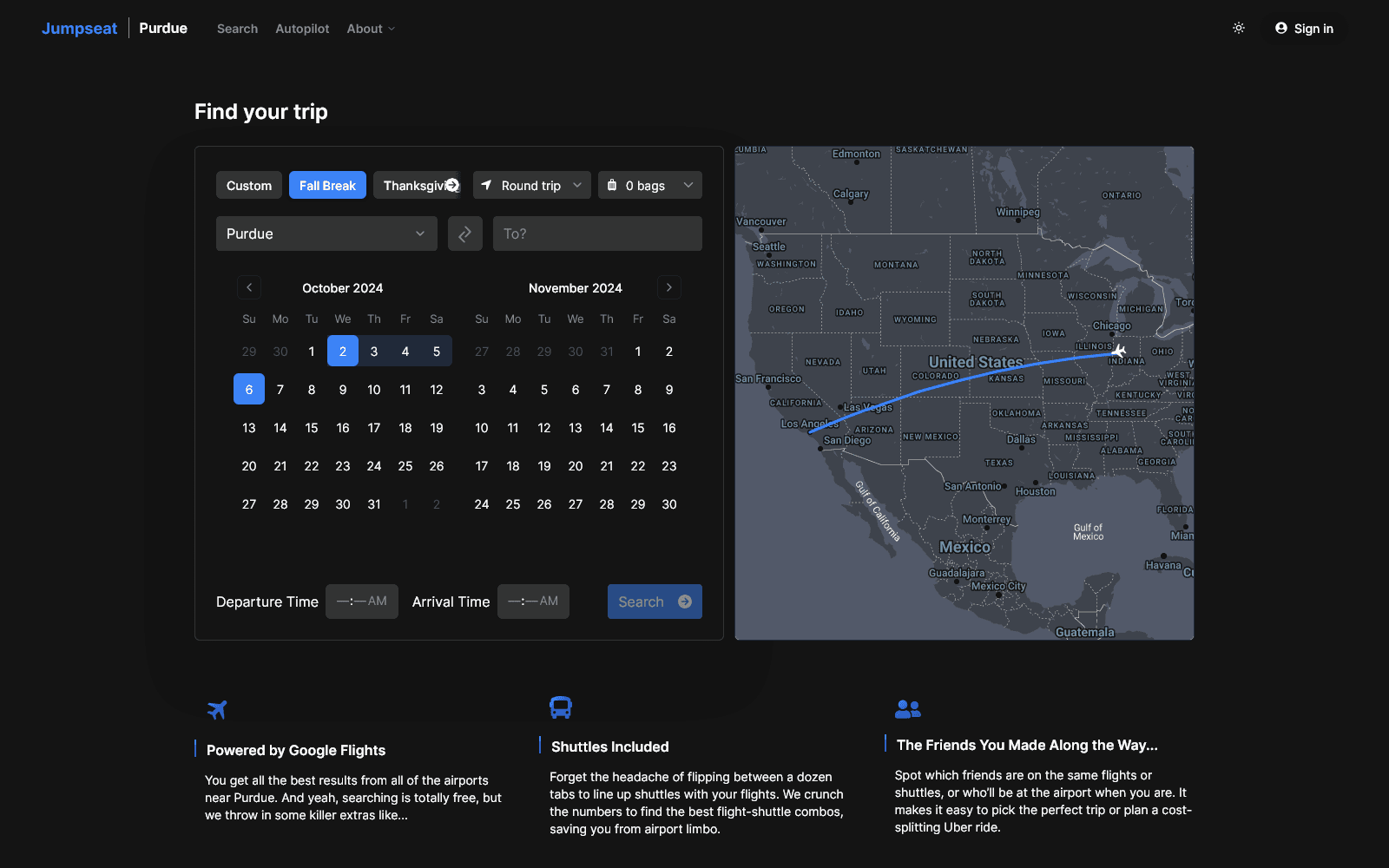Click Chicago label on the map

[x=1112, y=325]
